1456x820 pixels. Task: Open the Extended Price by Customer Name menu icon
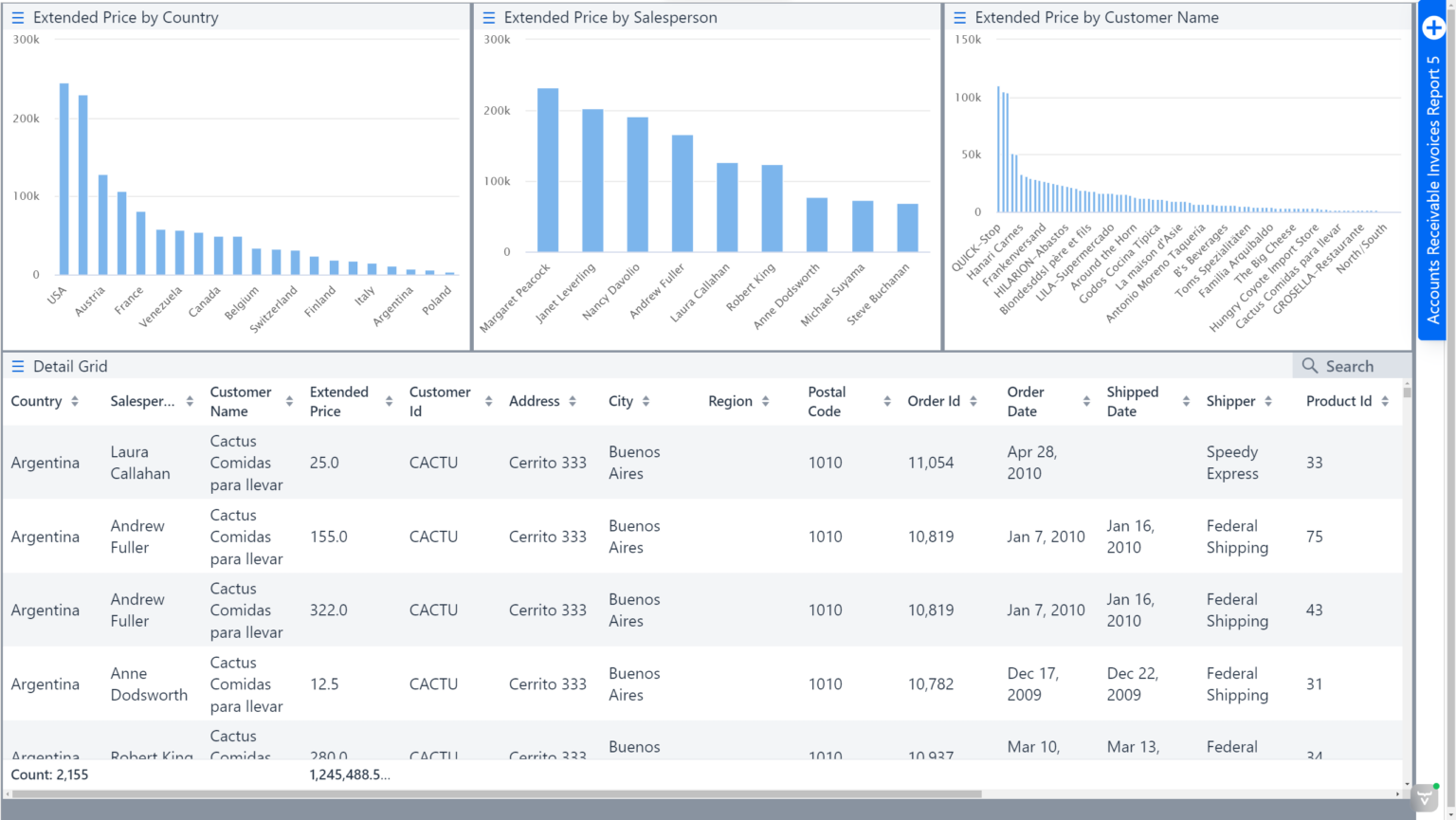coord(959,18)
